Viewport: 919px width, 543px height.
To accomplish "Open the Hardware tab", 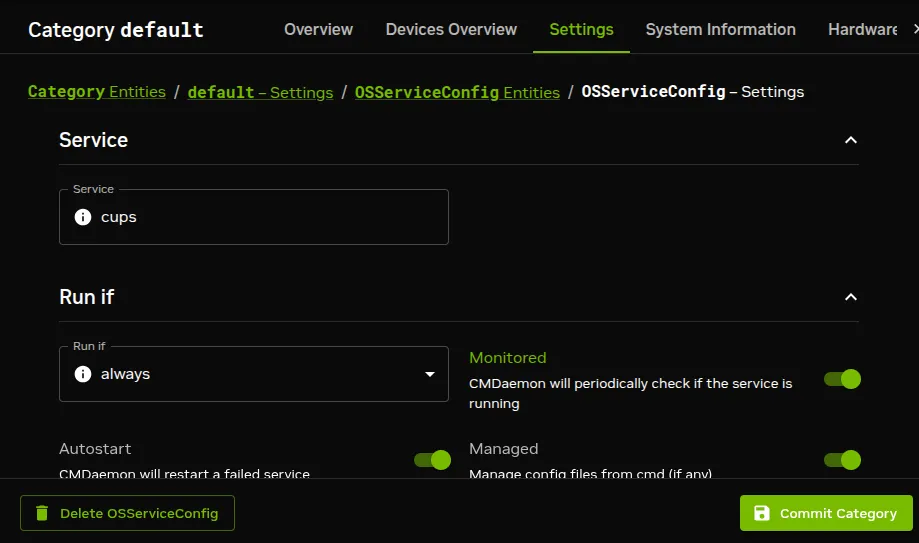I will click(862, 29).
